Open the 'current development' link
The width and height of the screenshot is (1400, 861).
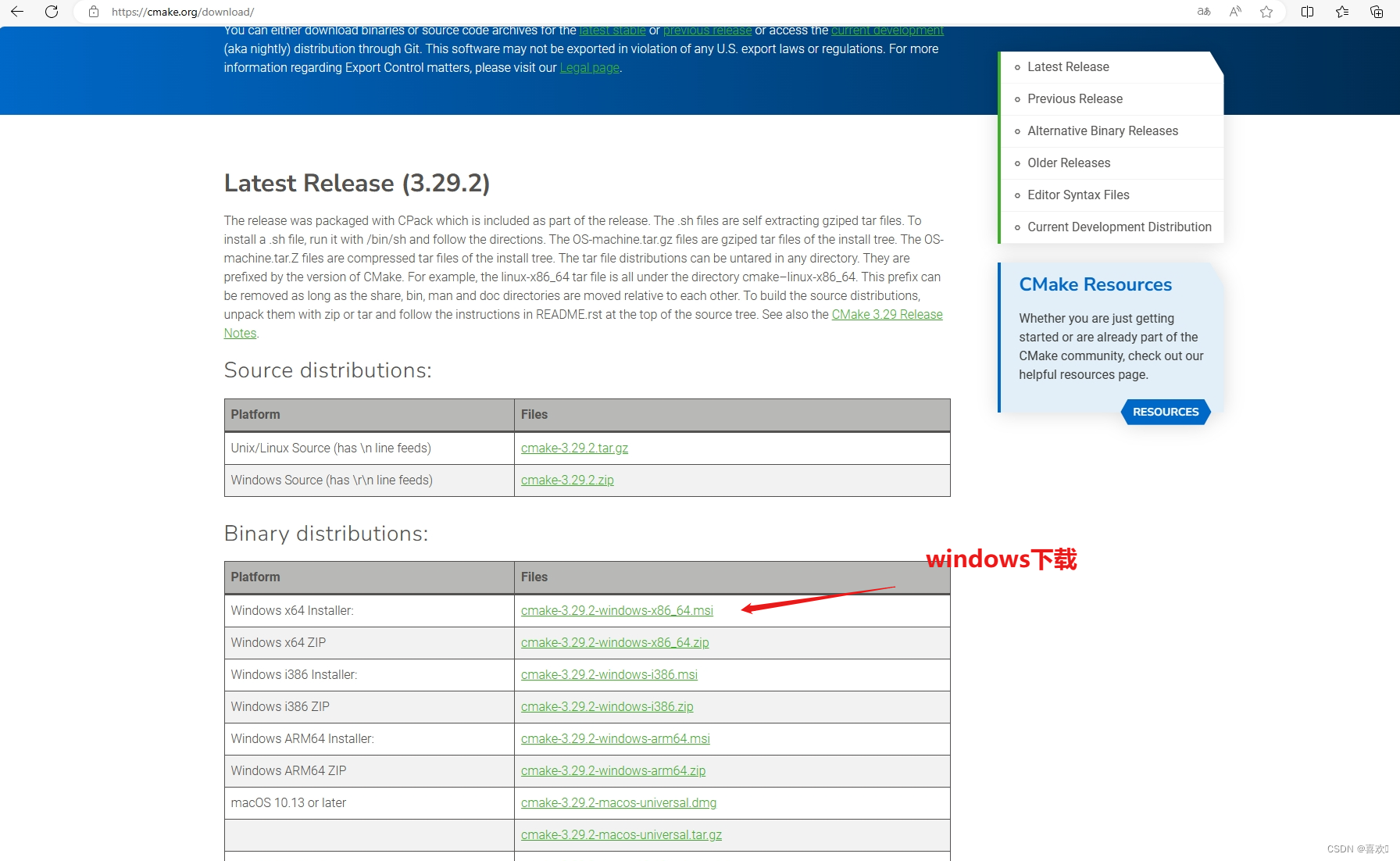(x=887, y=30)
